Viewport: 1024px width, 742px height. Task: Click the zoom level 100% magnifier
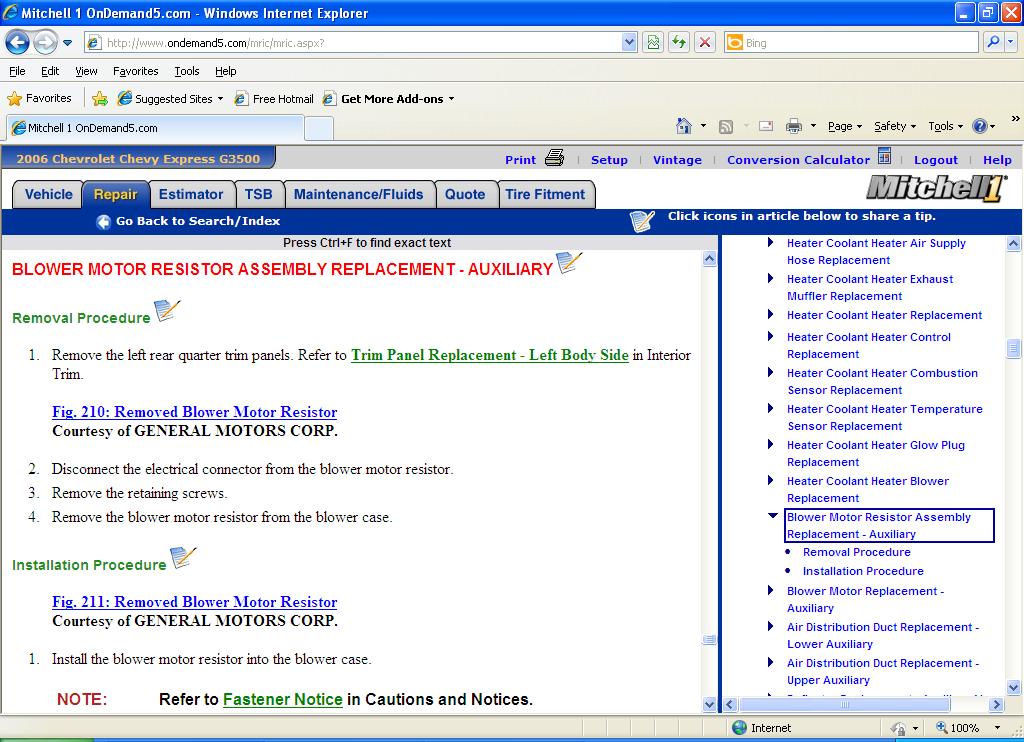coord(942,728)
